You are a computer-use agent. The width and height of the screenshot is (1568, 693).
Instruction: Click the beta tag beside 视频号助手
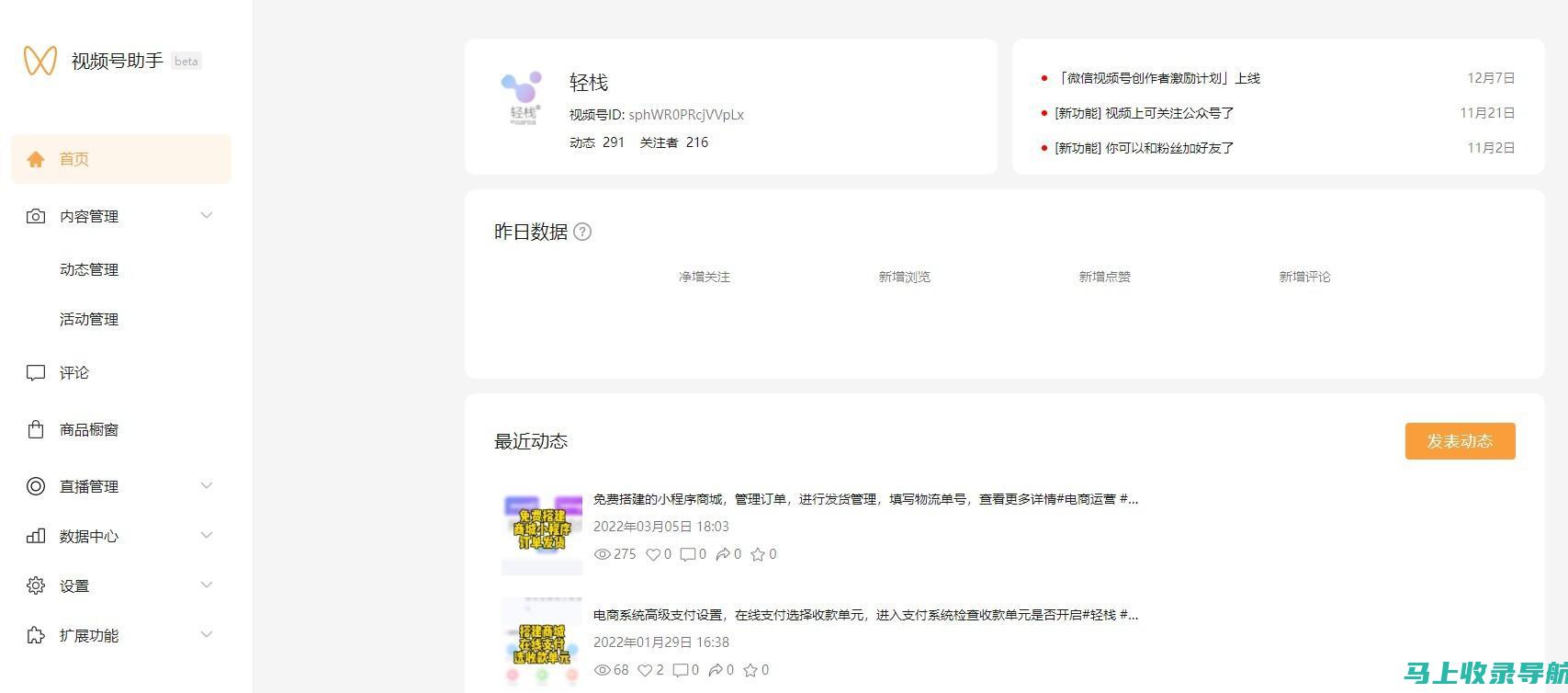point(186,62)
